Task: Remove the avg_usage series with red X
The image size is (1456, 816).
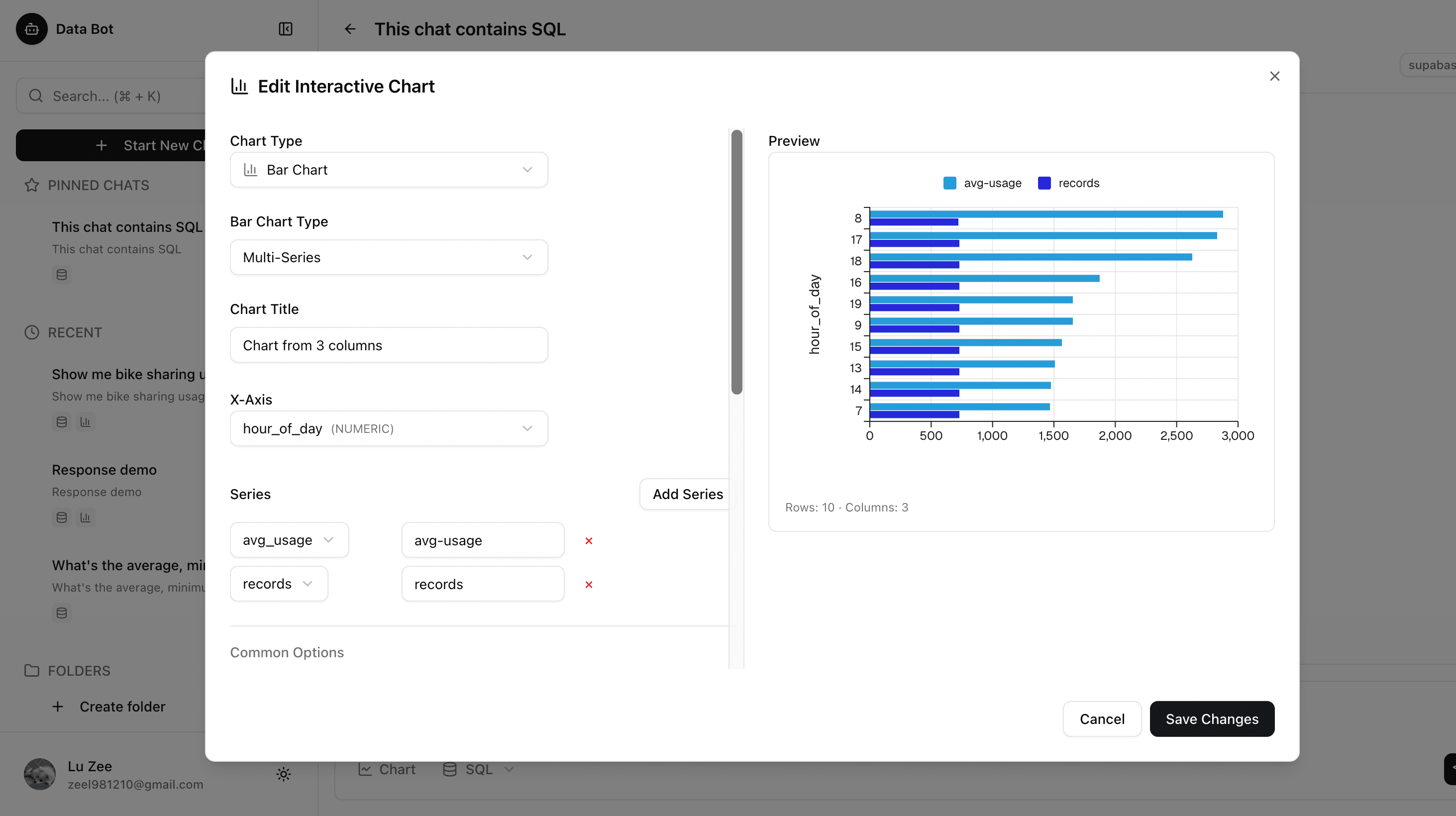Action: (588, 541)
